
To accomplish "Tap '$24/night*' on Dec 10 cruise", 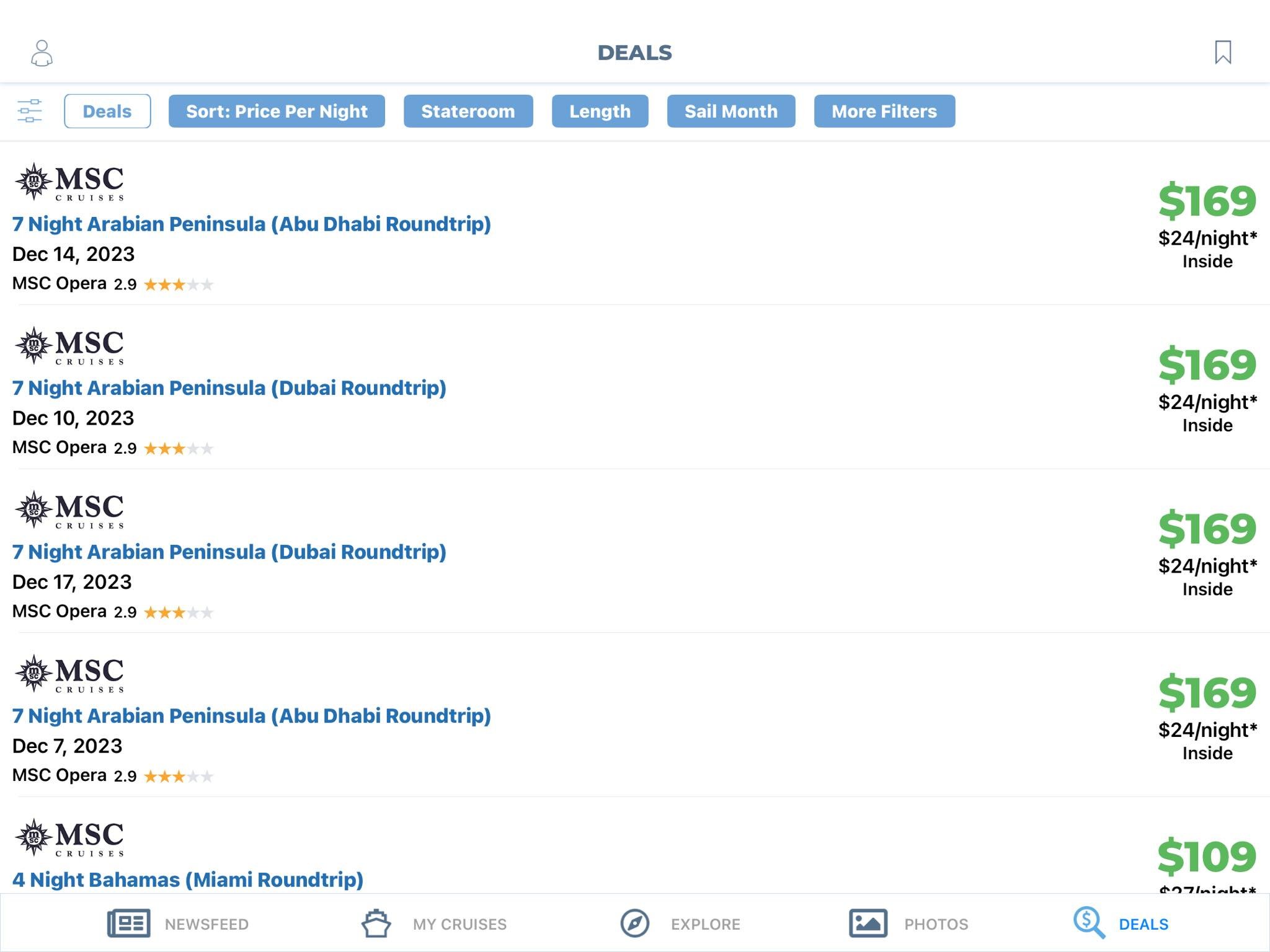I will (x=1207, y=402).
